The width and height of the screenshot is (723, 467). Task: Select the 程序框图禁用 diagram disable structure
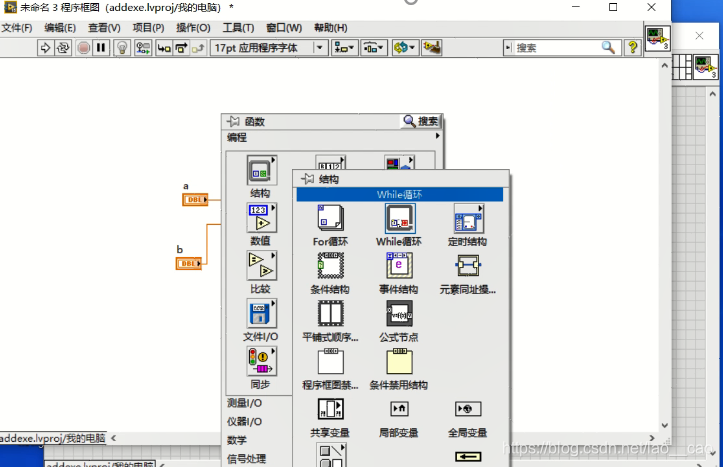[x=330, y=361]
